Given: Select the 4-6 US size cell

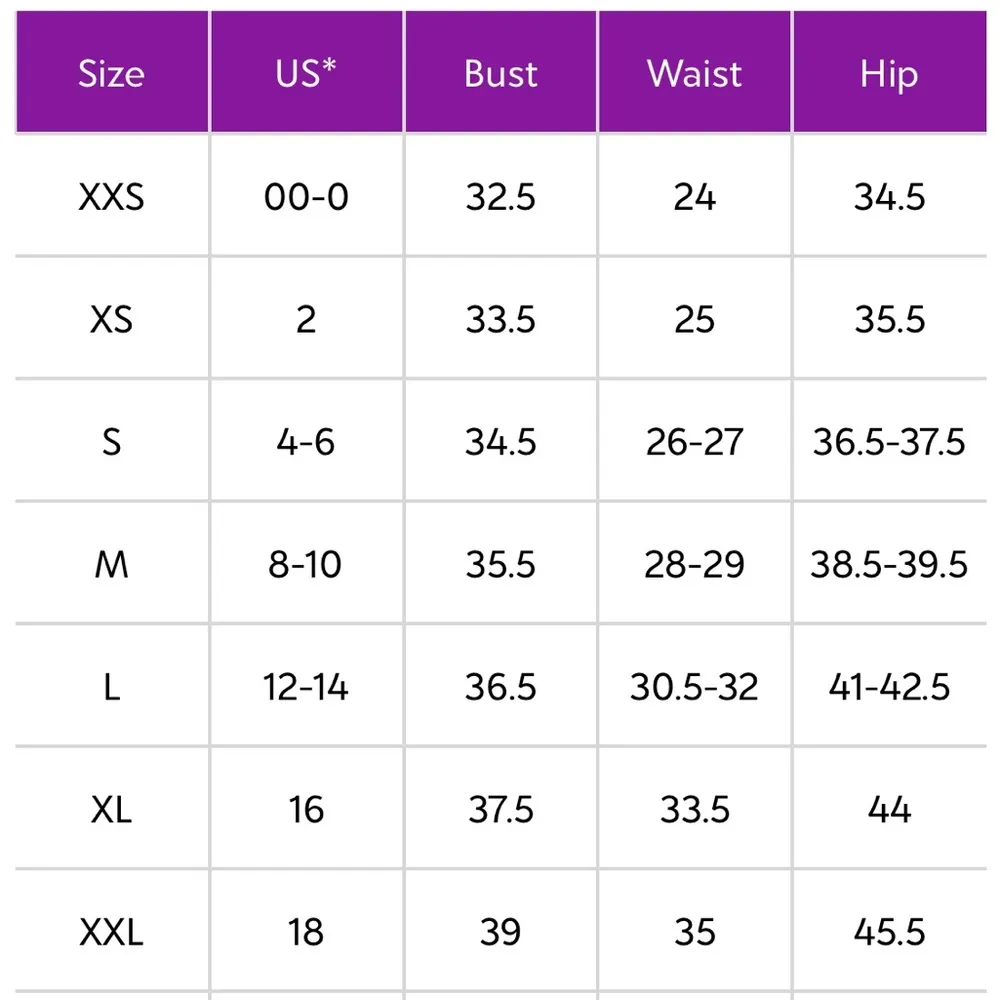Looking at the screenshot, I should (x=306, y=442).
